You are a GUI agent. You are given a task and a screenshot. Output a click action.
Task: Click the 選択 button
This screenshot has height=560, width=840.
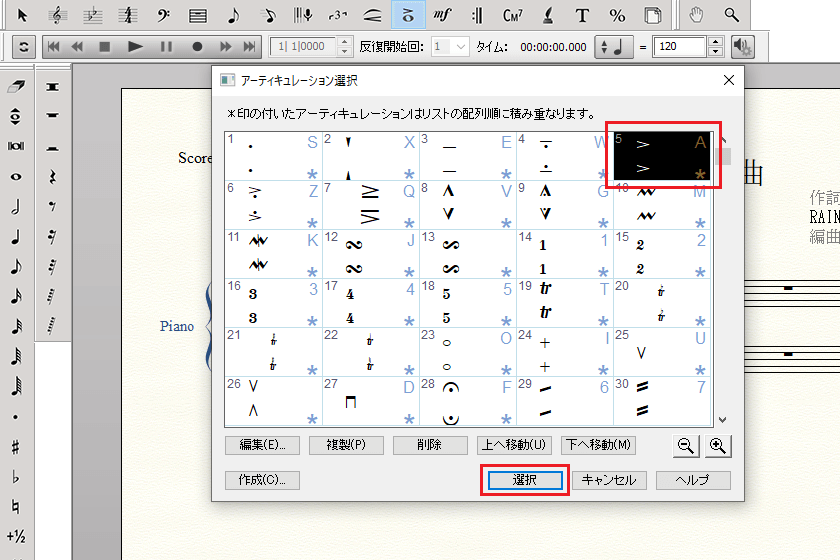pyautogui.click(x=525, y=480)
